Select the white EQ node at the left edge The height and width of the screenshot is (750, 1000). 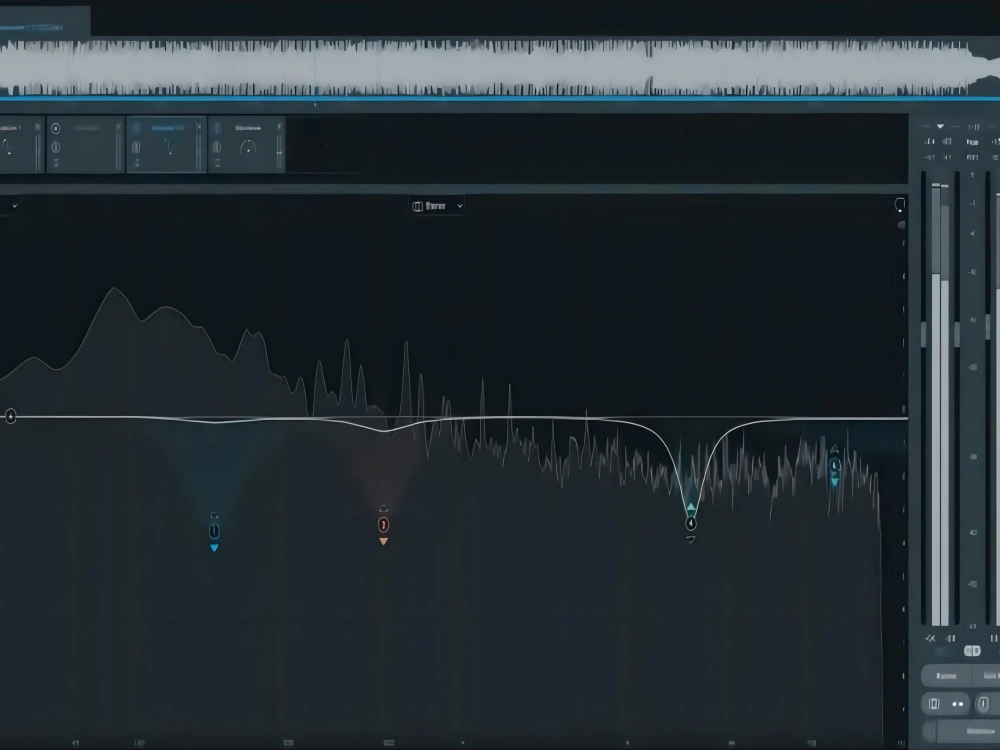(x=10, y=416)
